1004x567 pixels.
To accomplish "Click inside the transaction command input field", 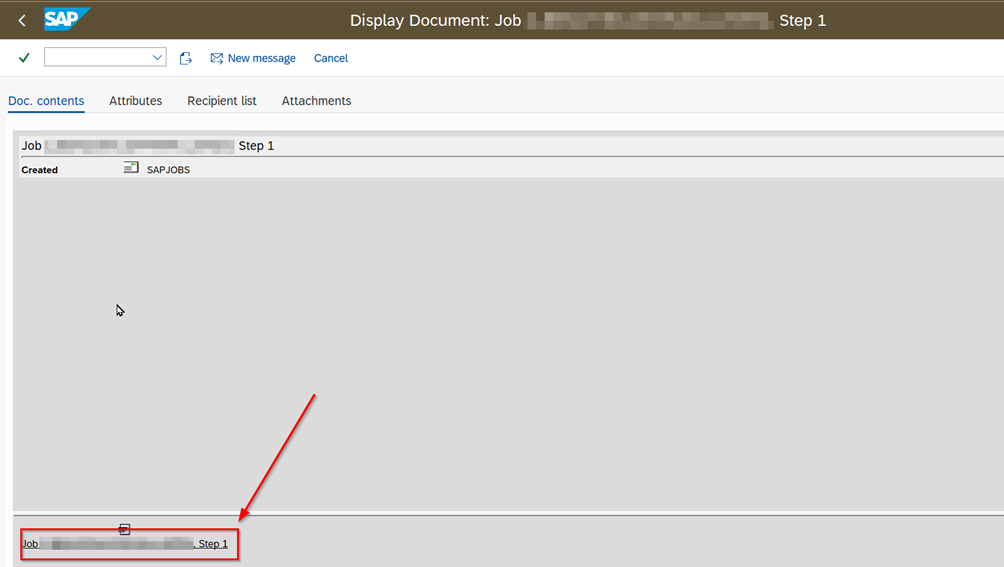I will [96, 58].
